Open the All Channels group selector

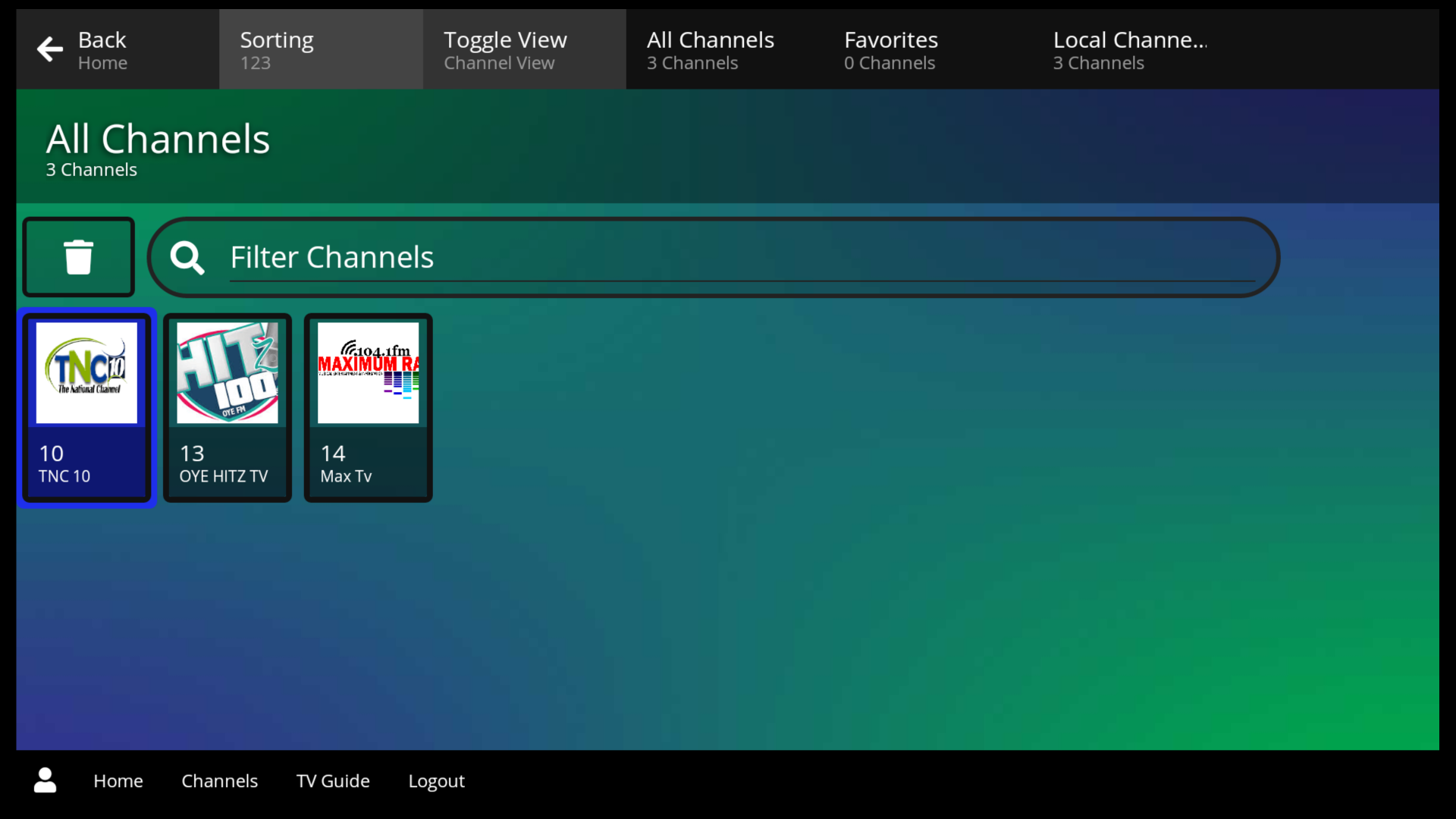point(710,49)
